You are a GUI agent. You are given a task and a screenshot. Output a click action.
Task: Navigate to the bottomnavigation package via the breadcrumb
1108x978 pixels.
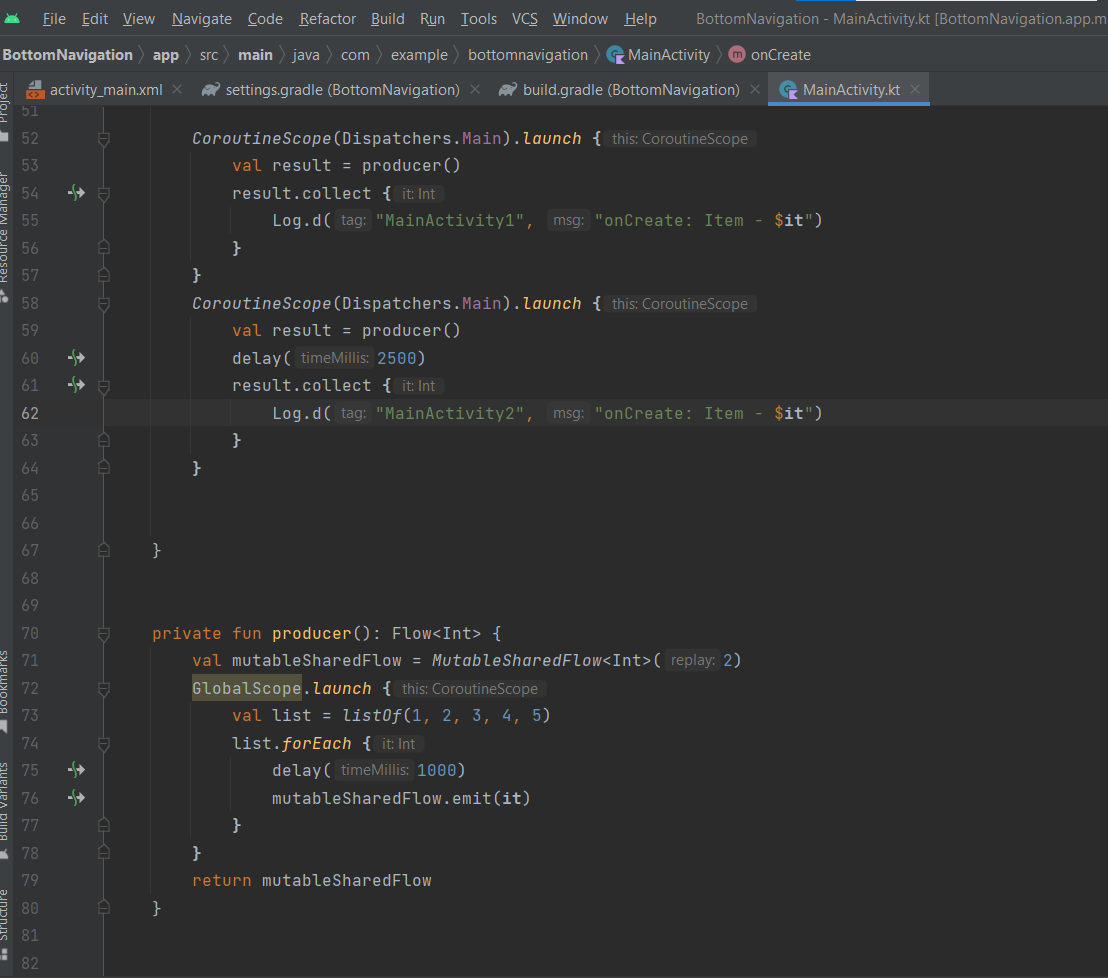527,54
